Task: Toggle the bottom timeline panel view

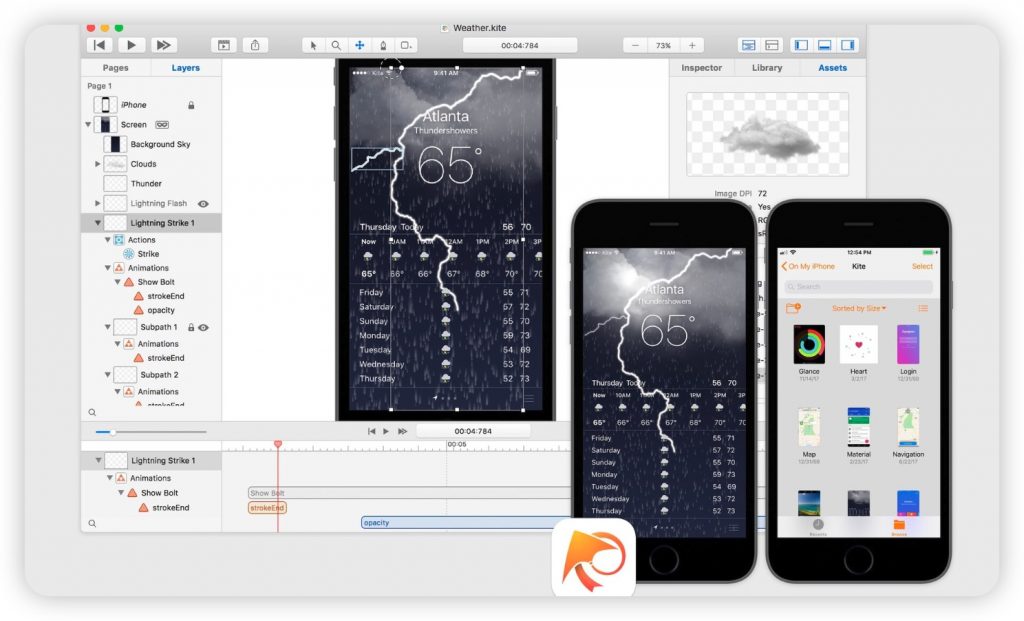Action: [x=824, y=45]
